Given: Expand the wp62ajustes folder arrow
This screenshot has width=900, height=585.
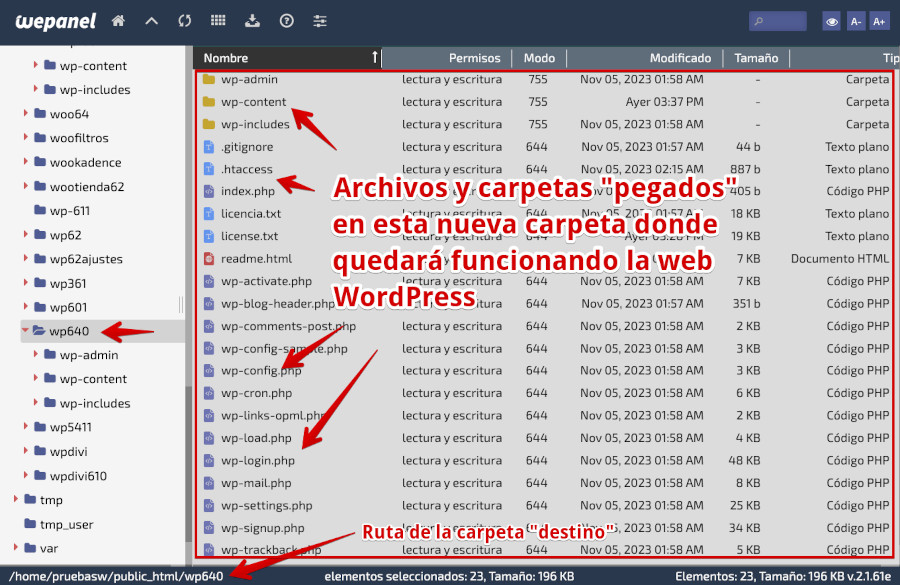Looking at the screenshot, I should click(25, 258).
